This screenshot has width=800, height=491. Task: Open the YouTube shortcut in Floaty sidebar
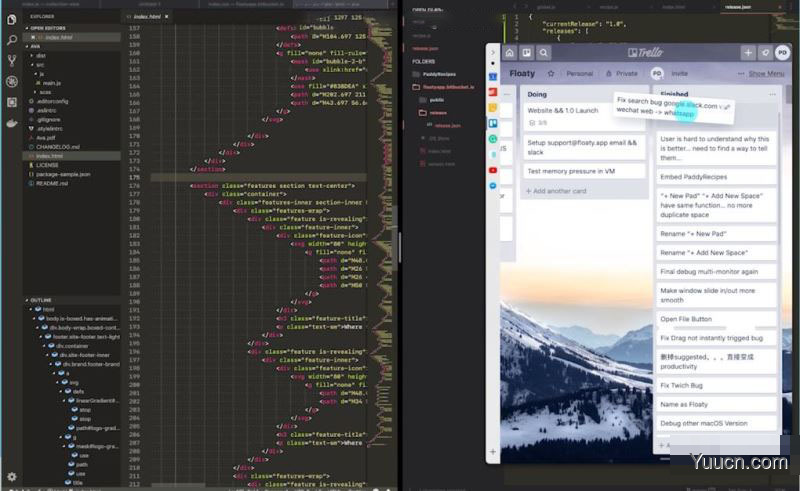pos(493,170)
